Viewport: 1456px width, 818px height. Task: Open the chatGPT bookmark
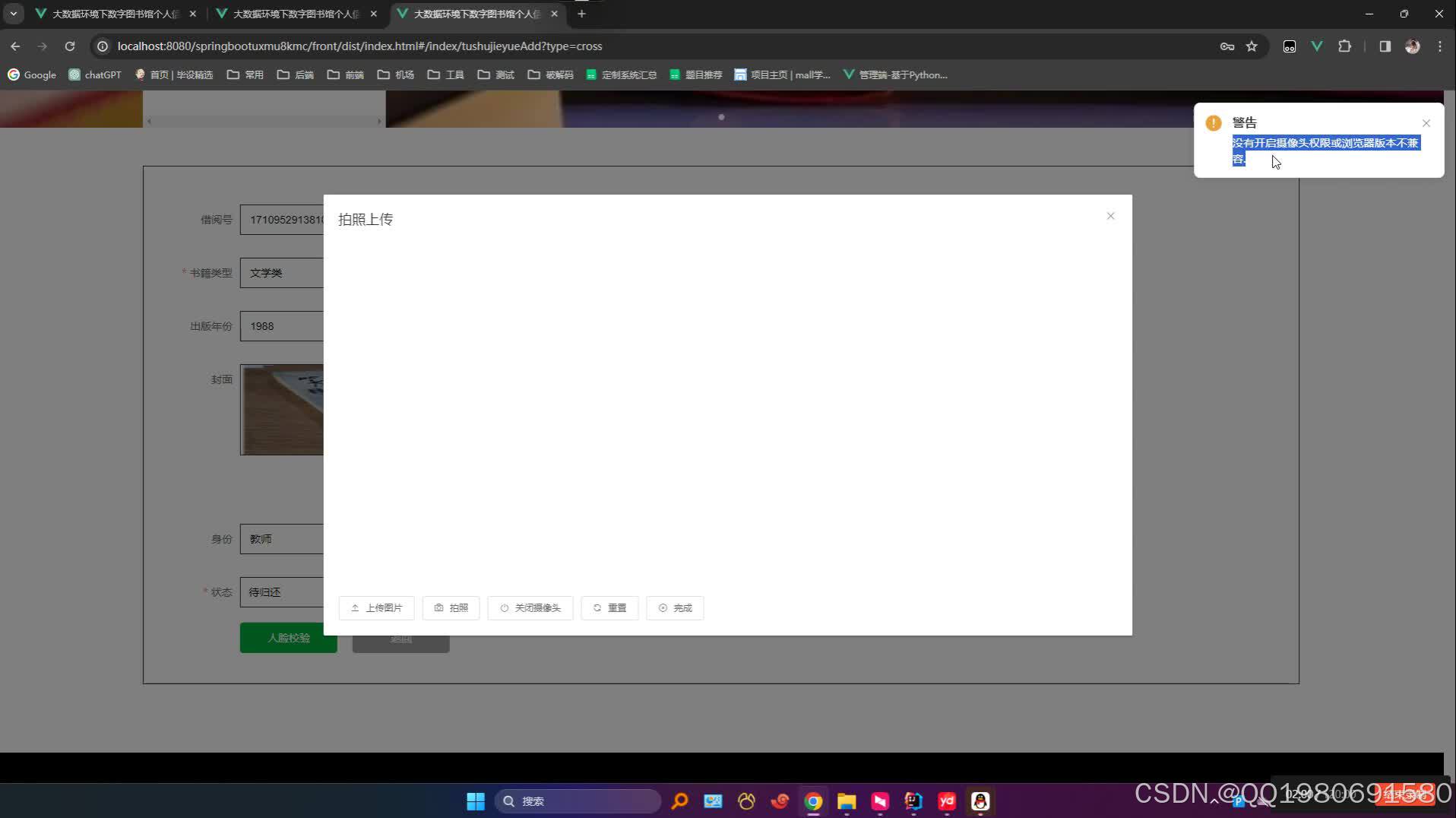click(x=94, y=75)
